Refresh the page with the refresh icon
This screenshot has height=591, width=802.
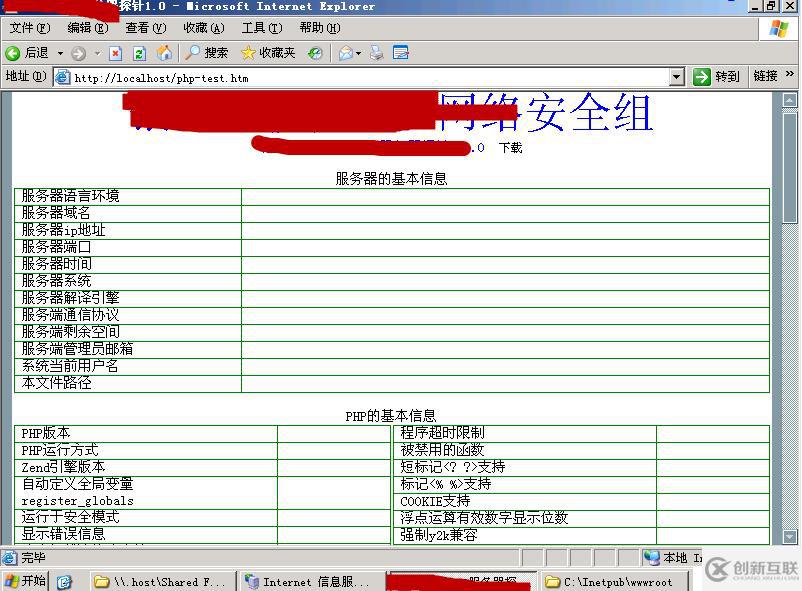[x=139, y=53]
